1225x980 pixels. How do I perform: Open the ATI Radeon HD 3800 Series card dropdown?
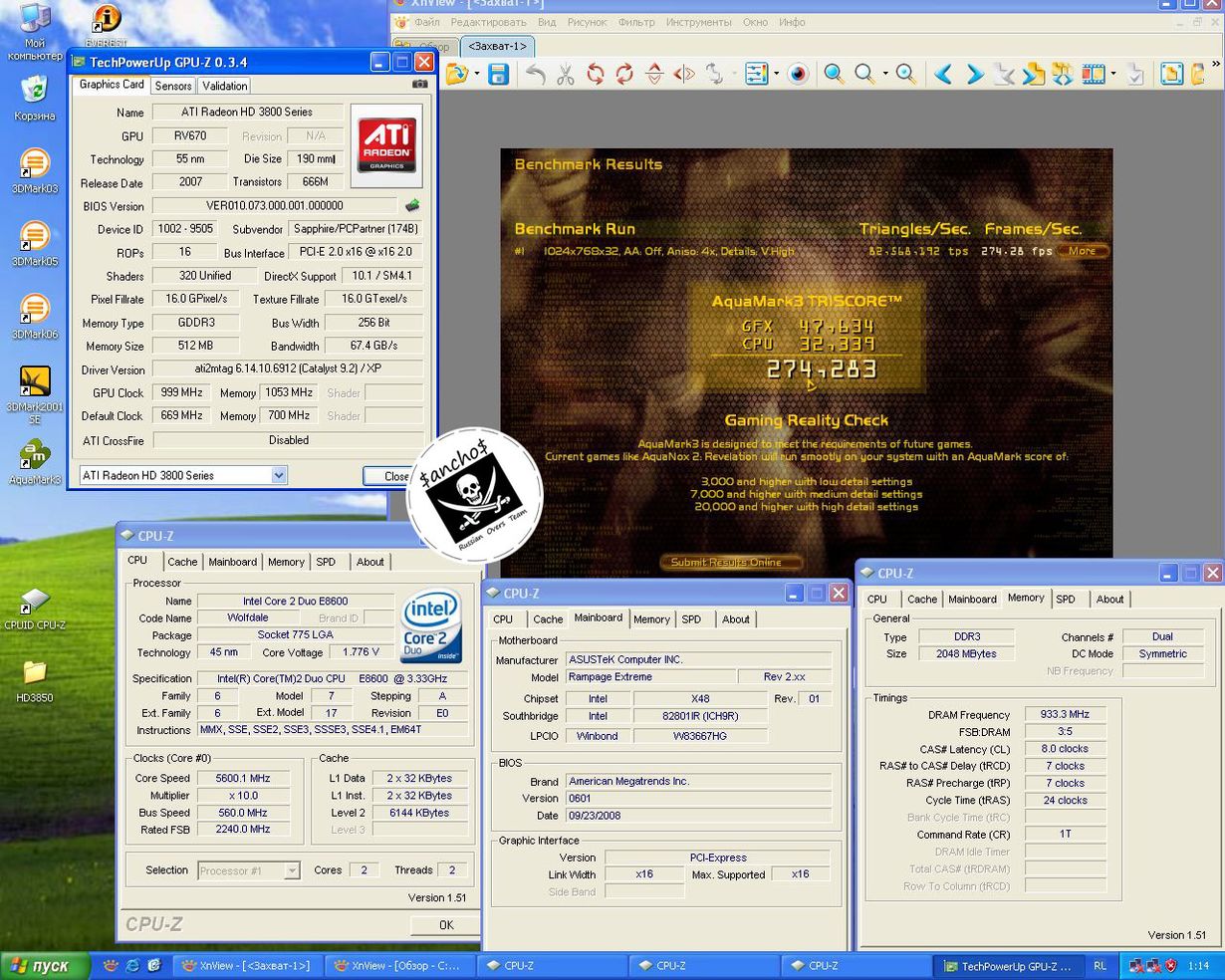279,475
